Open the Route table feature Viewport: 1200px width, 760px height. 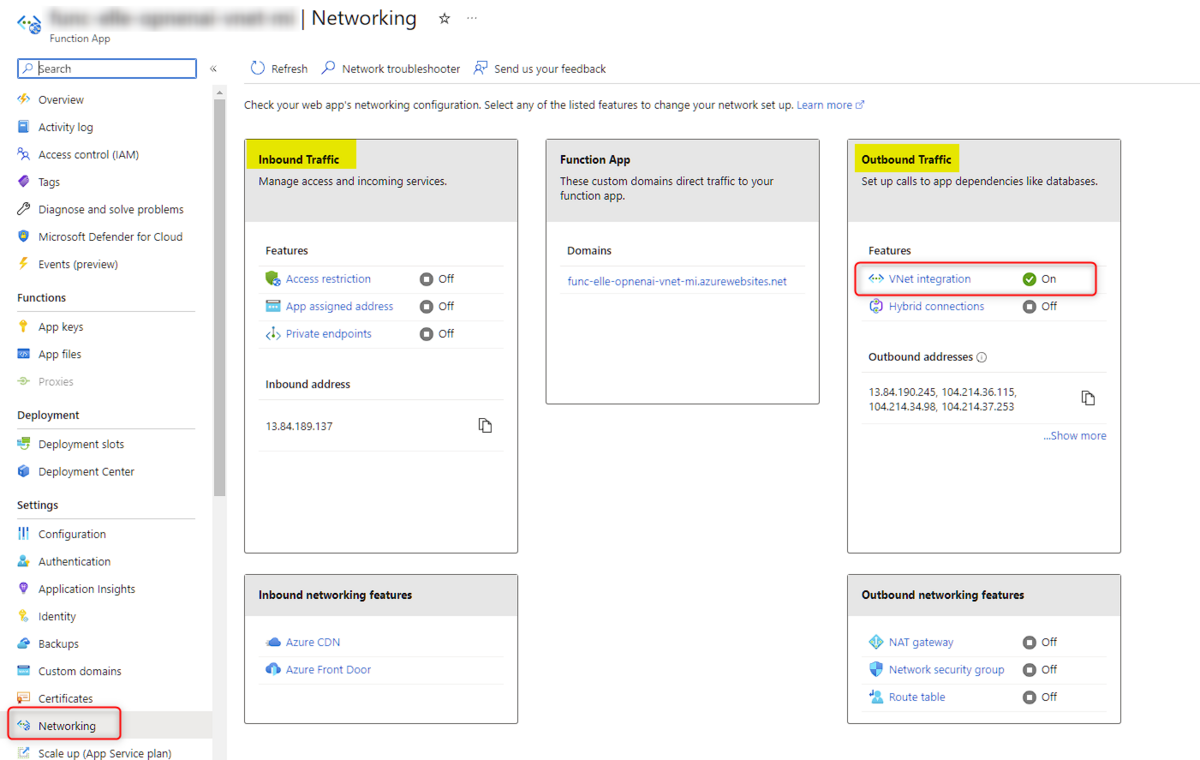coord(917,697)
